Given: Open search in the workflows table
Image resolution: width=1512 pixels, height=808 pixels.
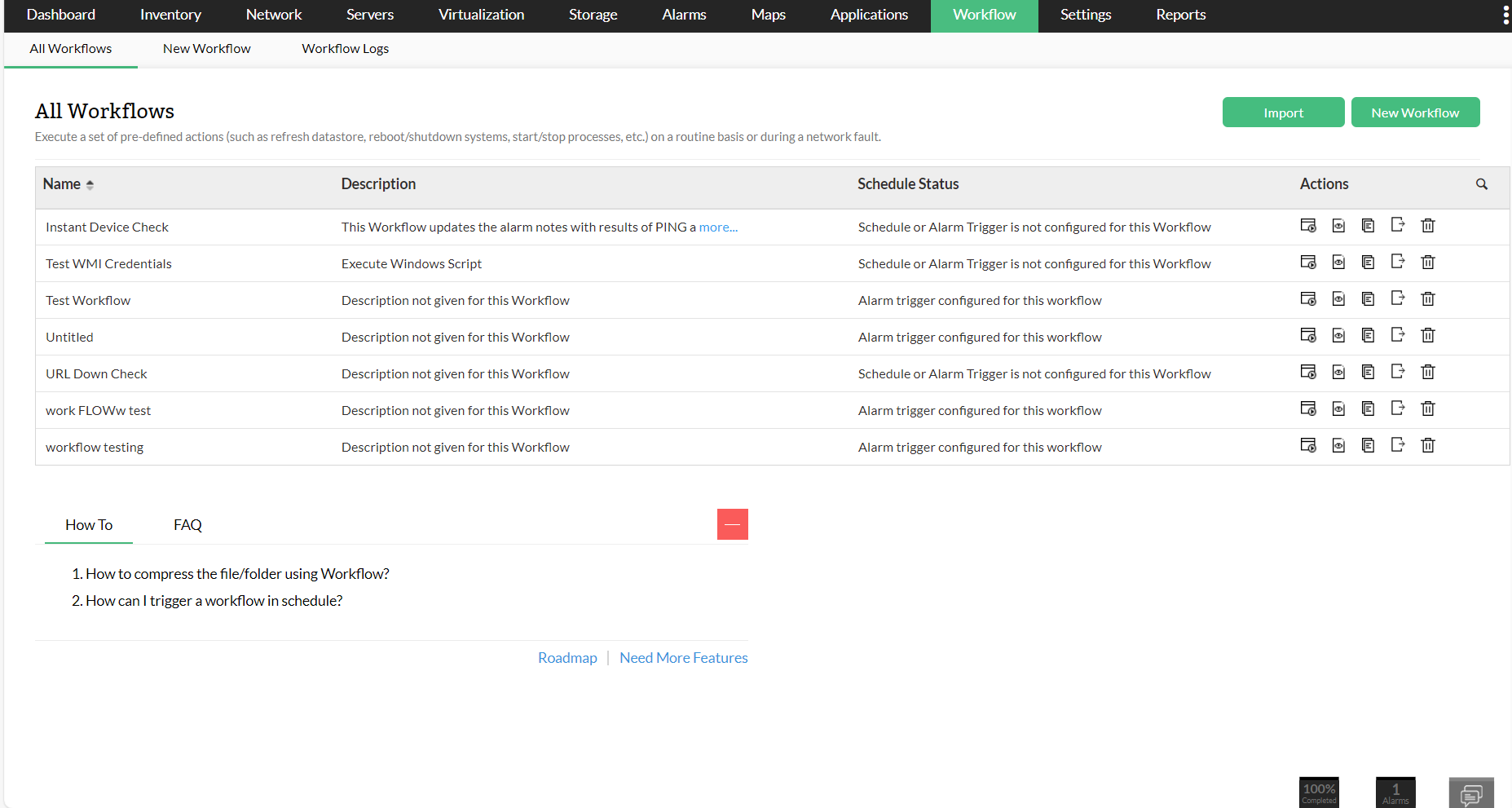Looking at the screenshot, I should [1482, 184].
